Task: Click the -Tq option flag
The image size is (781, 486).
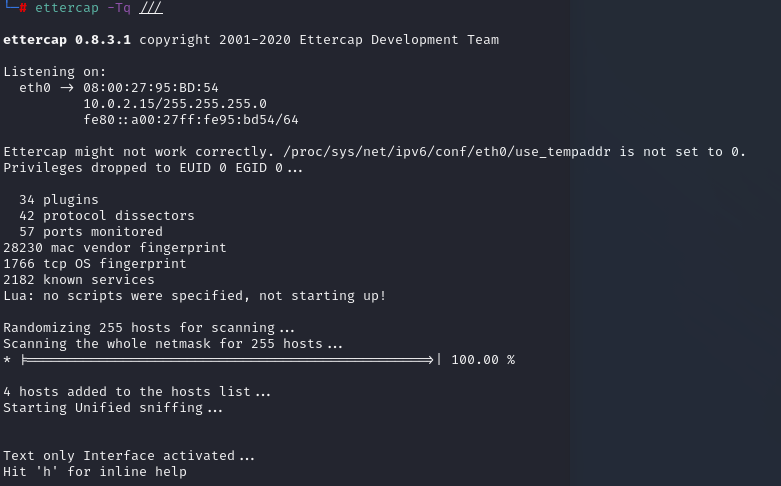Action: (119, 7)
